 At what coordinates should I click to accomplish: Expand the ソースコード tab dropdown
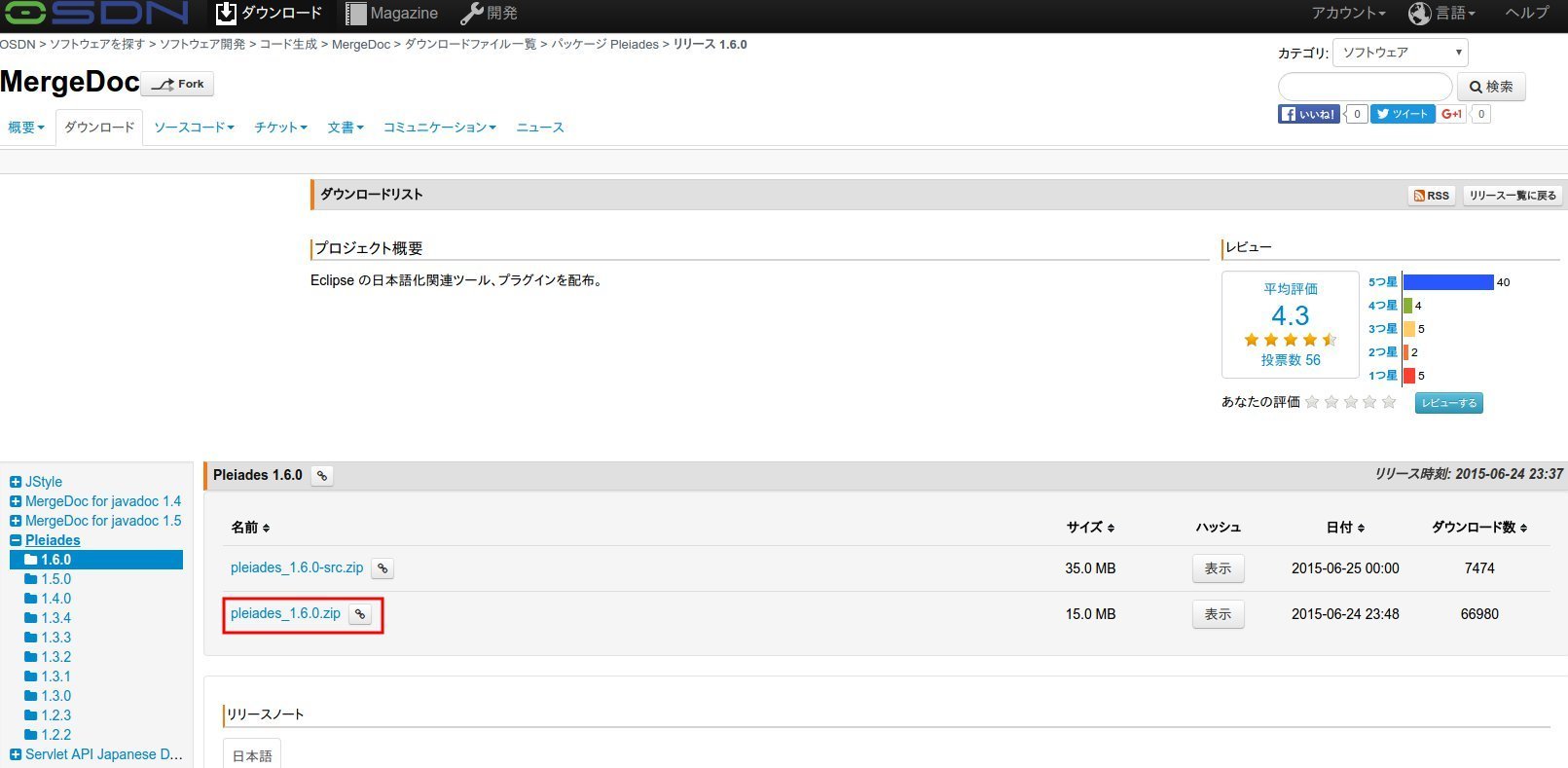194,128
